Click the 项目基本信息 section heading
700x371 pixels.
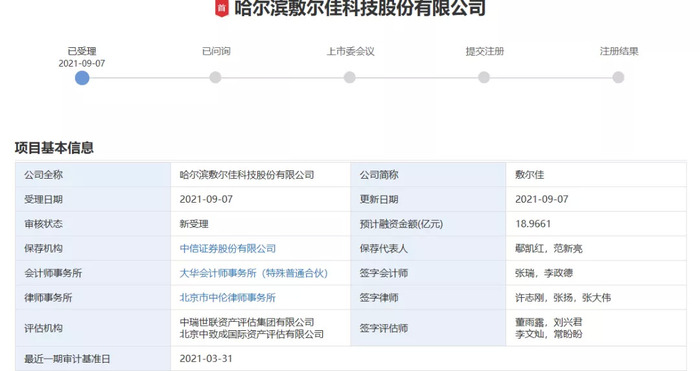(x=54, y=148)
